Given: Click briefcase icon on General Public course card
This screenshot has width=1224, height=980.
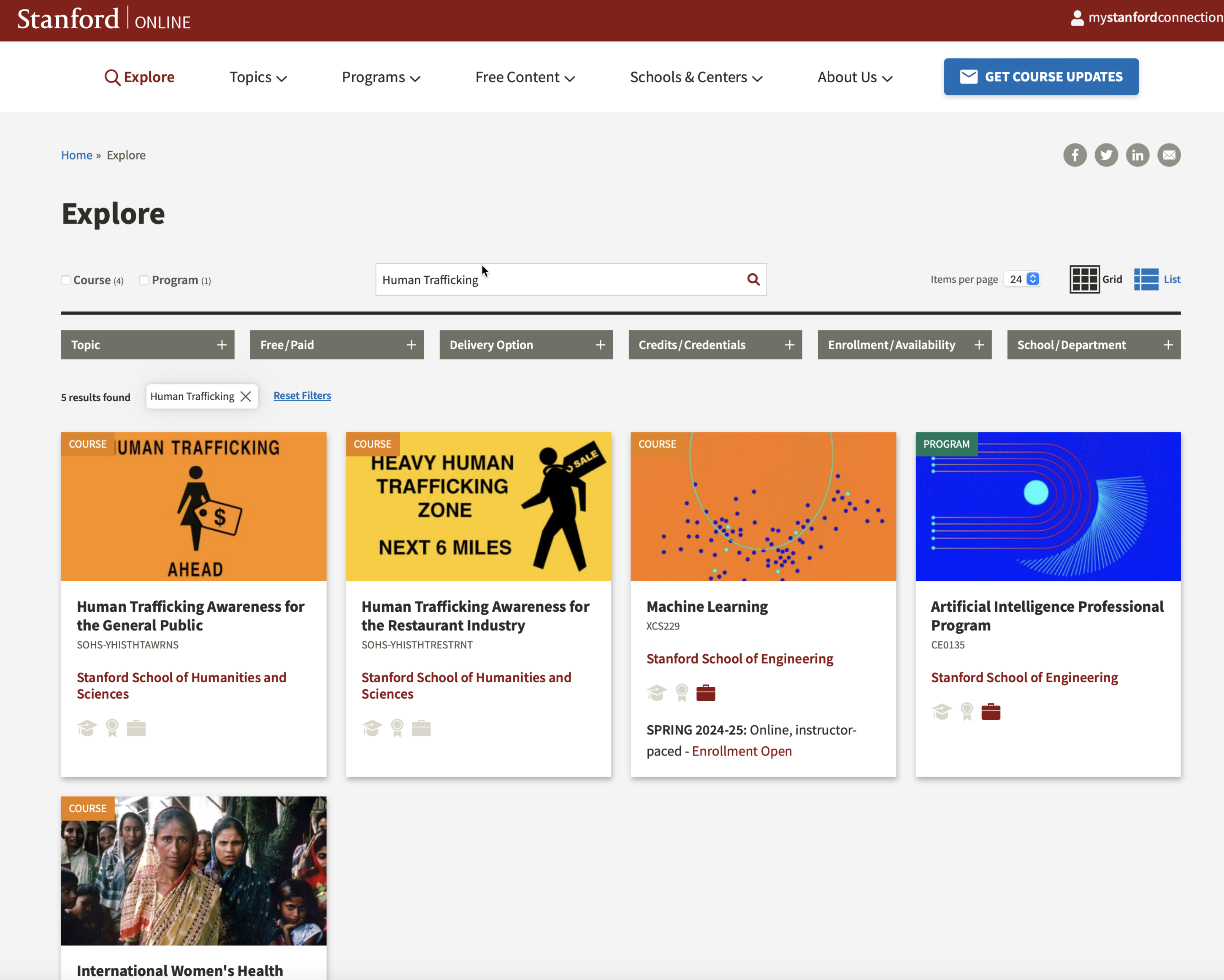Looking at the screenshot, I should (136, 728).
